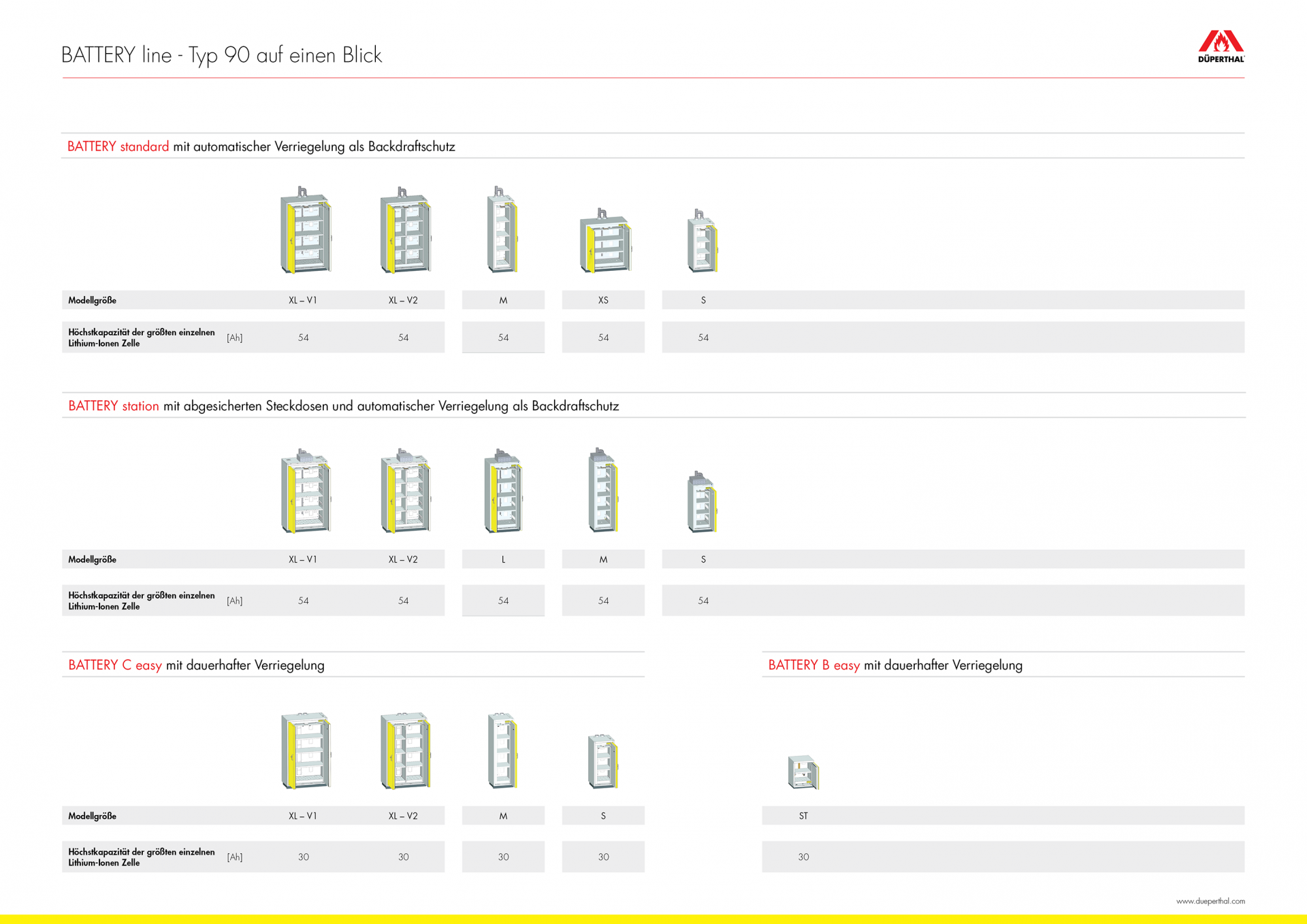
Task: Select BATTERY standard XL – V1 cabinet image
Action: (306, 230)
